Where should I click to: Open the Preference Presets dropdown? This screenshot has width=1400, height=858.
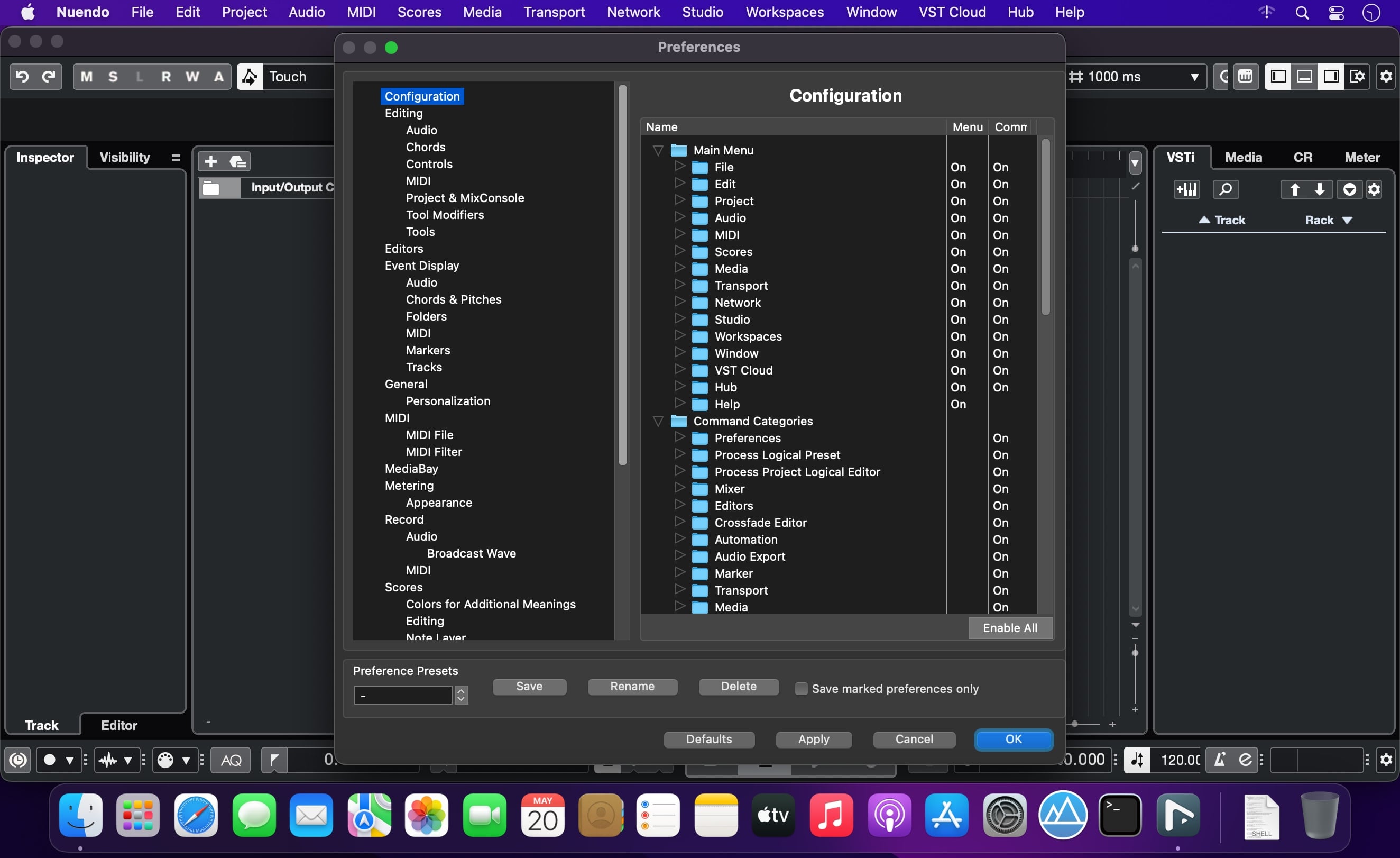coord(462,695)
